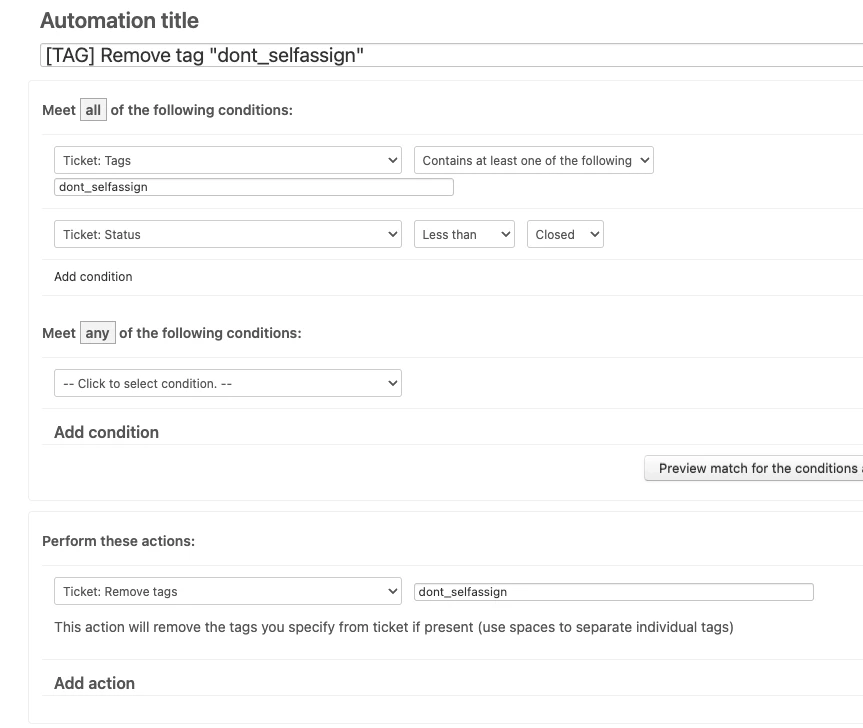Viewport: 863px width, 728px height.
Task: Click the "of the following conditions:" text after "all"
Action: point(202,110)
